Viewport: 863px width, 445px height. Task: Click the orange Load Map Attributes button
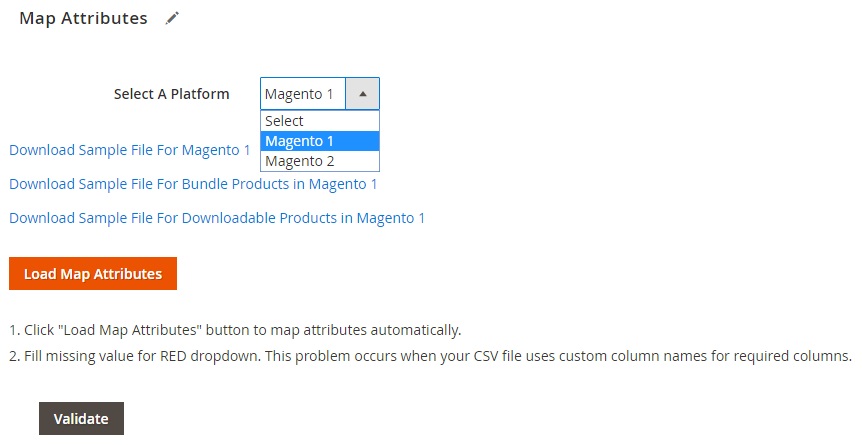point(93,273)
